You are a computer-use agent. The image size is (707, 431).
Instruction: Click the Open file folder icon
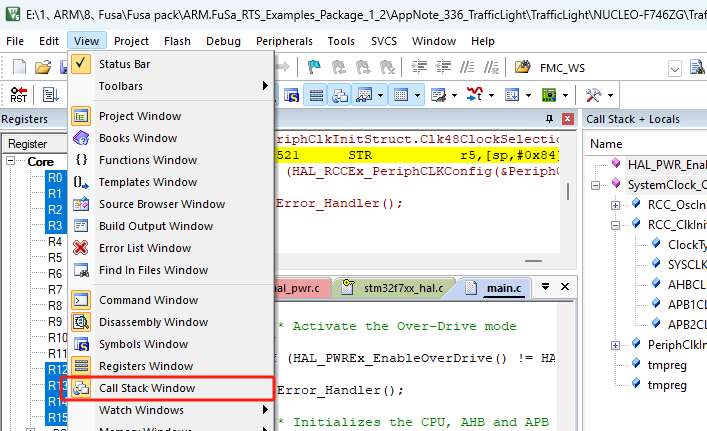tap(42, 67)
